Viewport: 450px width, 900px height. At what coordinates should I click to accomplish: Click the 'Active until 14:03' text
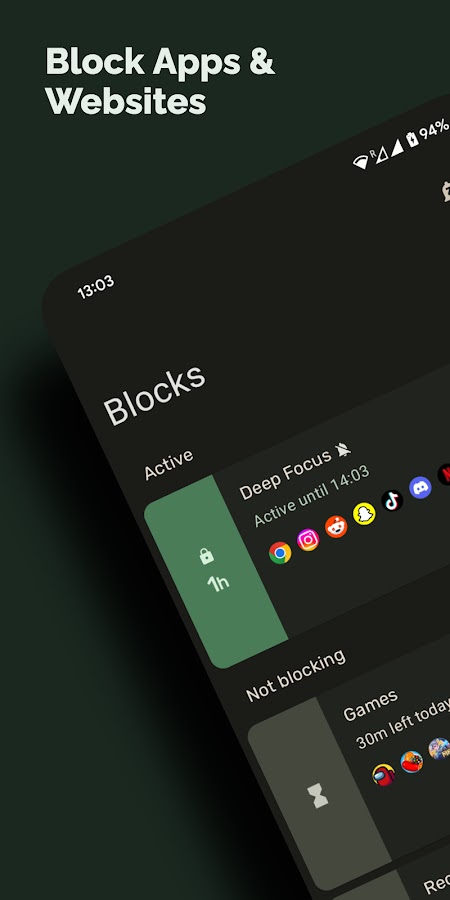[x=304, y=496]
